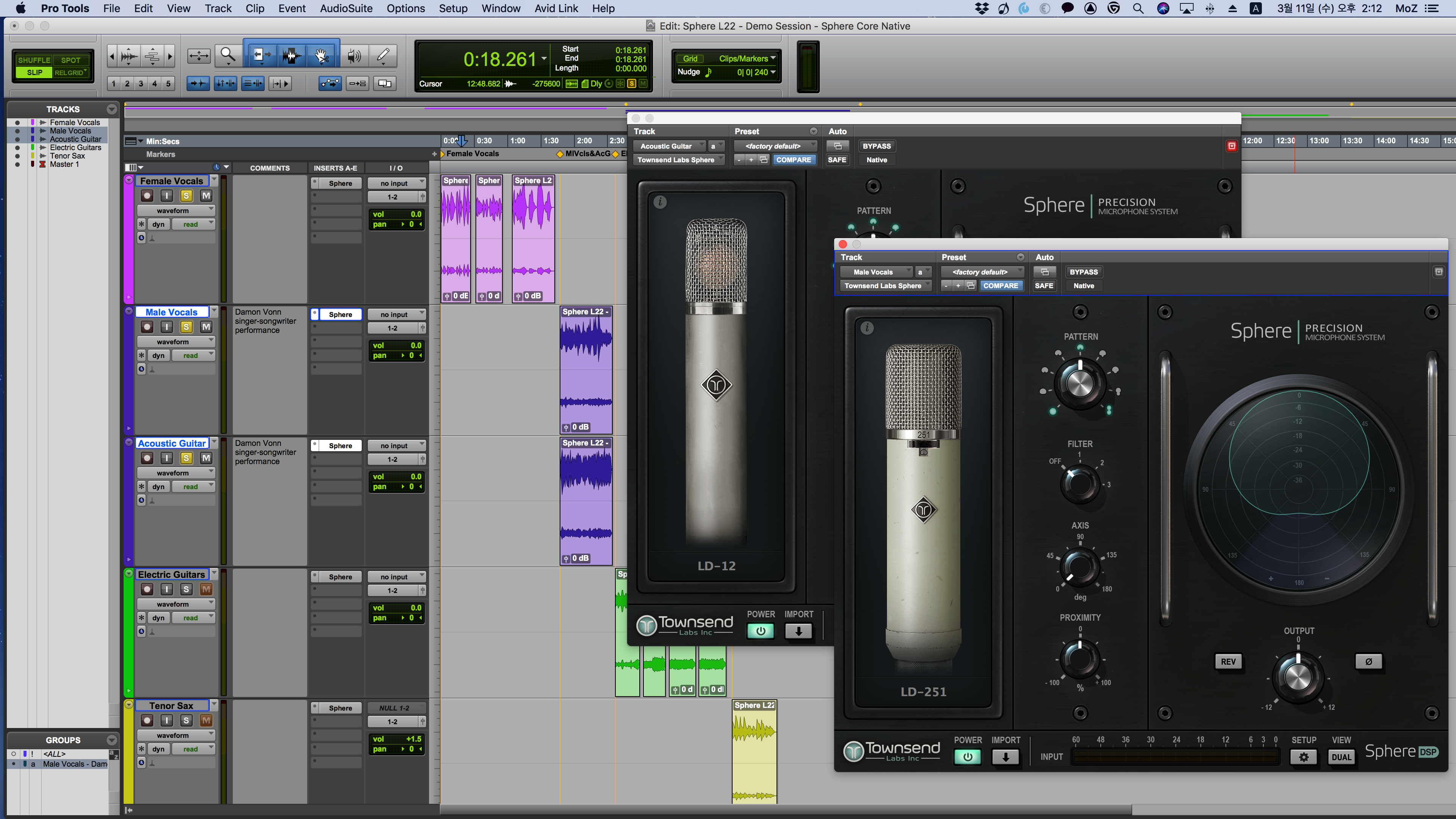Open the AudioSuite menu

346,8
